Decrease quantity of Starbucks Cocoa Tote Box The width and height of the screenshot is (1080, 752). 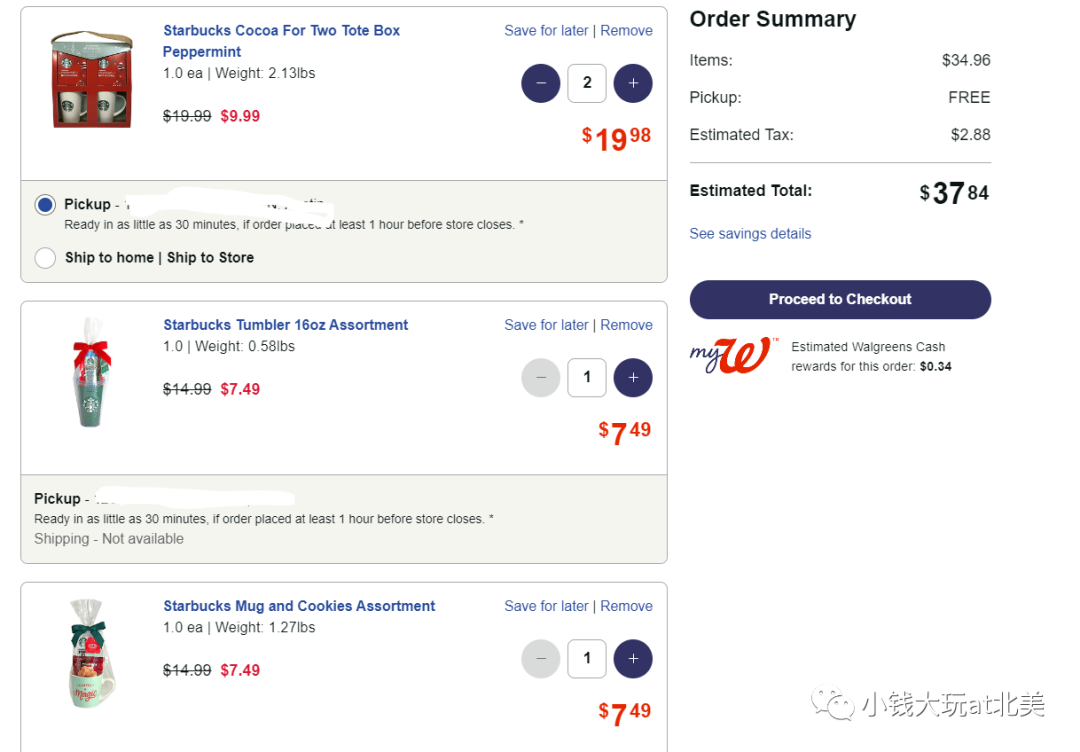click(x=541, y=83)
